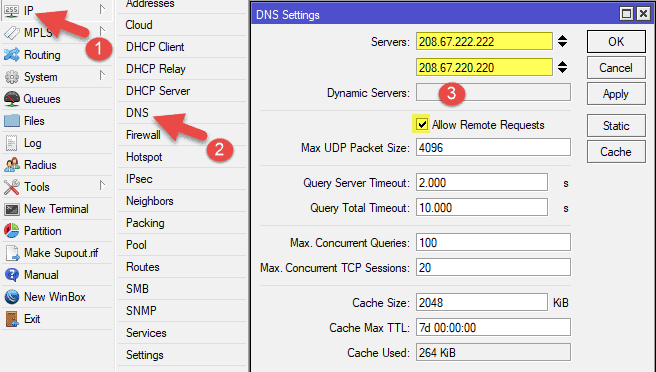The height and width of the screenshot is (372, 656).
Task: Open Manual help icon
Action: click(11, 275)
